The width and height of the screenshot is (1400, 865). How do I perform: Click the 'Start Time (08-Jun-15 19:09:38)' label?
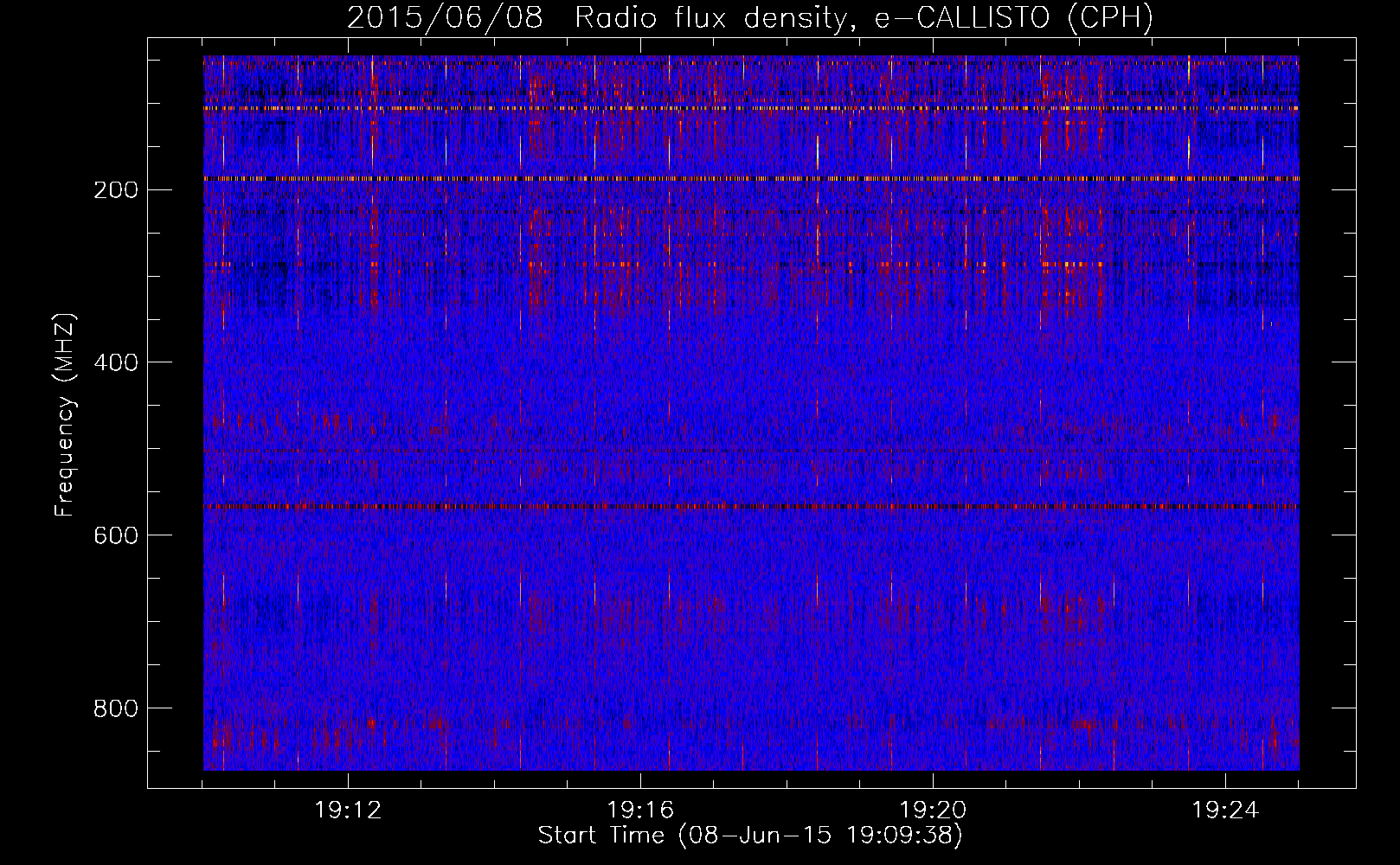tap(750, 836)
